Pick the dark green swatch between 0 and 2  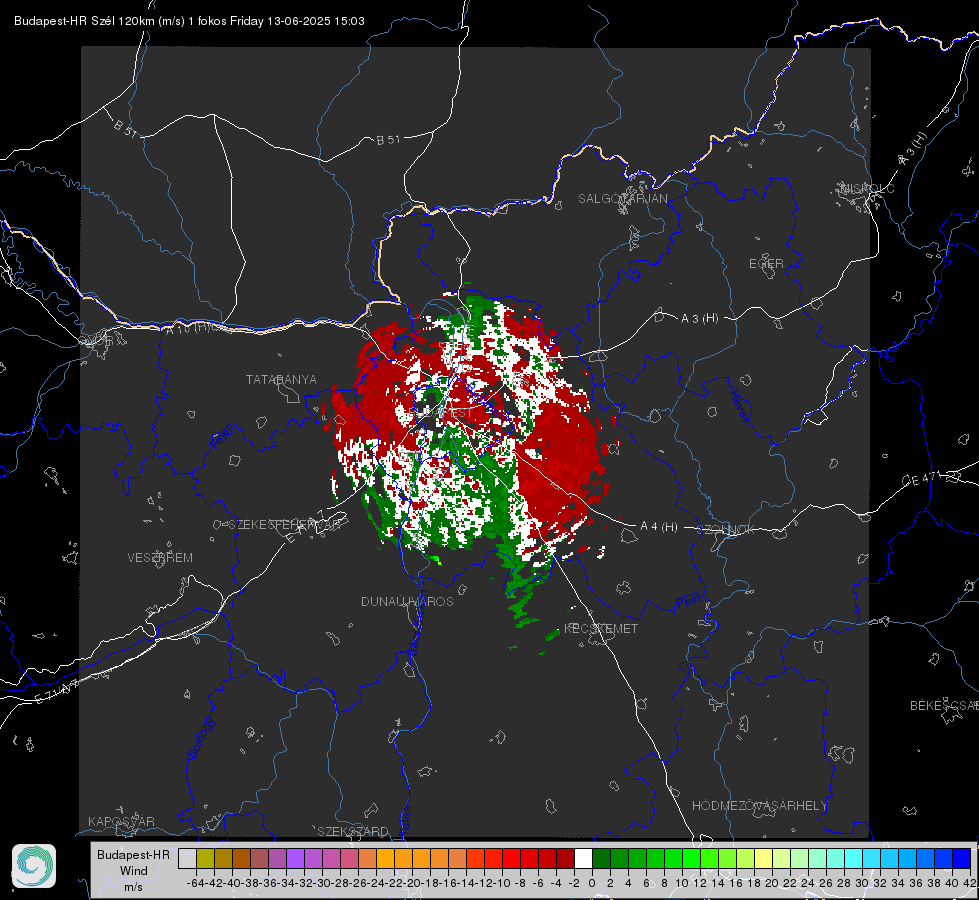601,858
